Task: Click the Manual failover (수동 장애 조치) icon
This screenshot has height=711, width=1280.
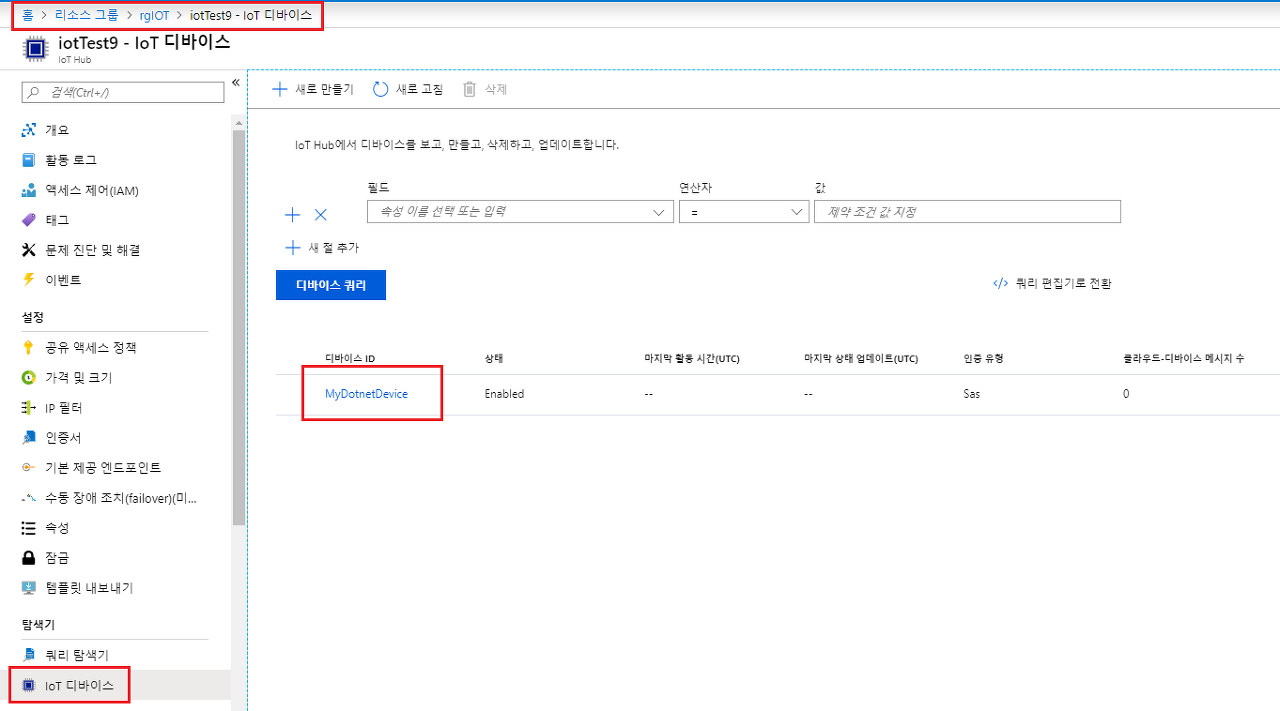Action: 29,498
